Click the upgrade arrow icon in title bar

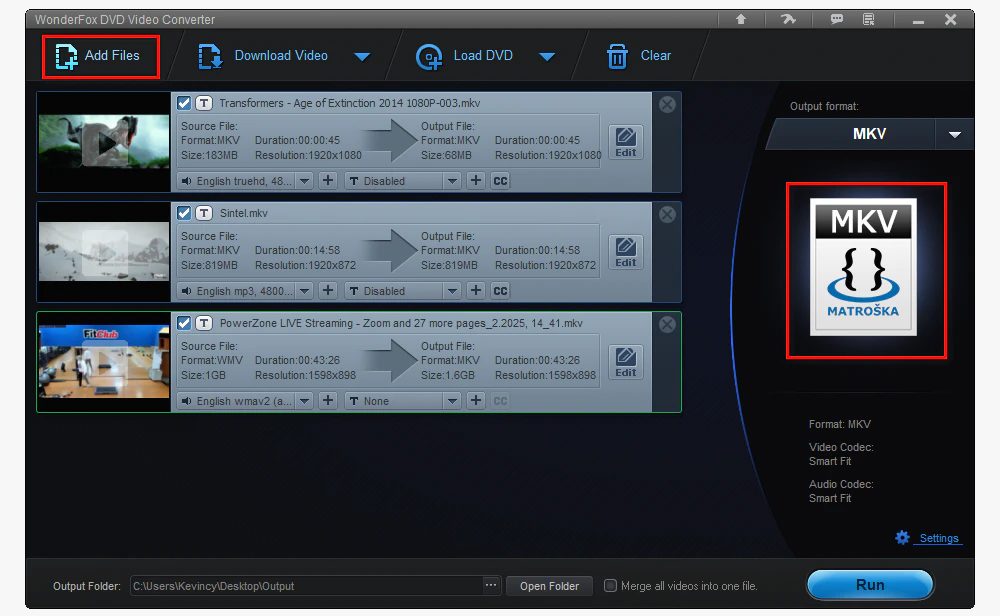741,19
